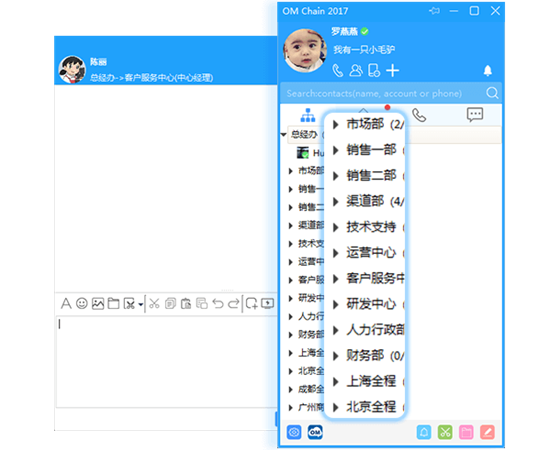The width and height of the screenshot is (560, 450).
Task: Redo edit in chat toolbar
Action: pyautogui.click(x=234, y=304)
